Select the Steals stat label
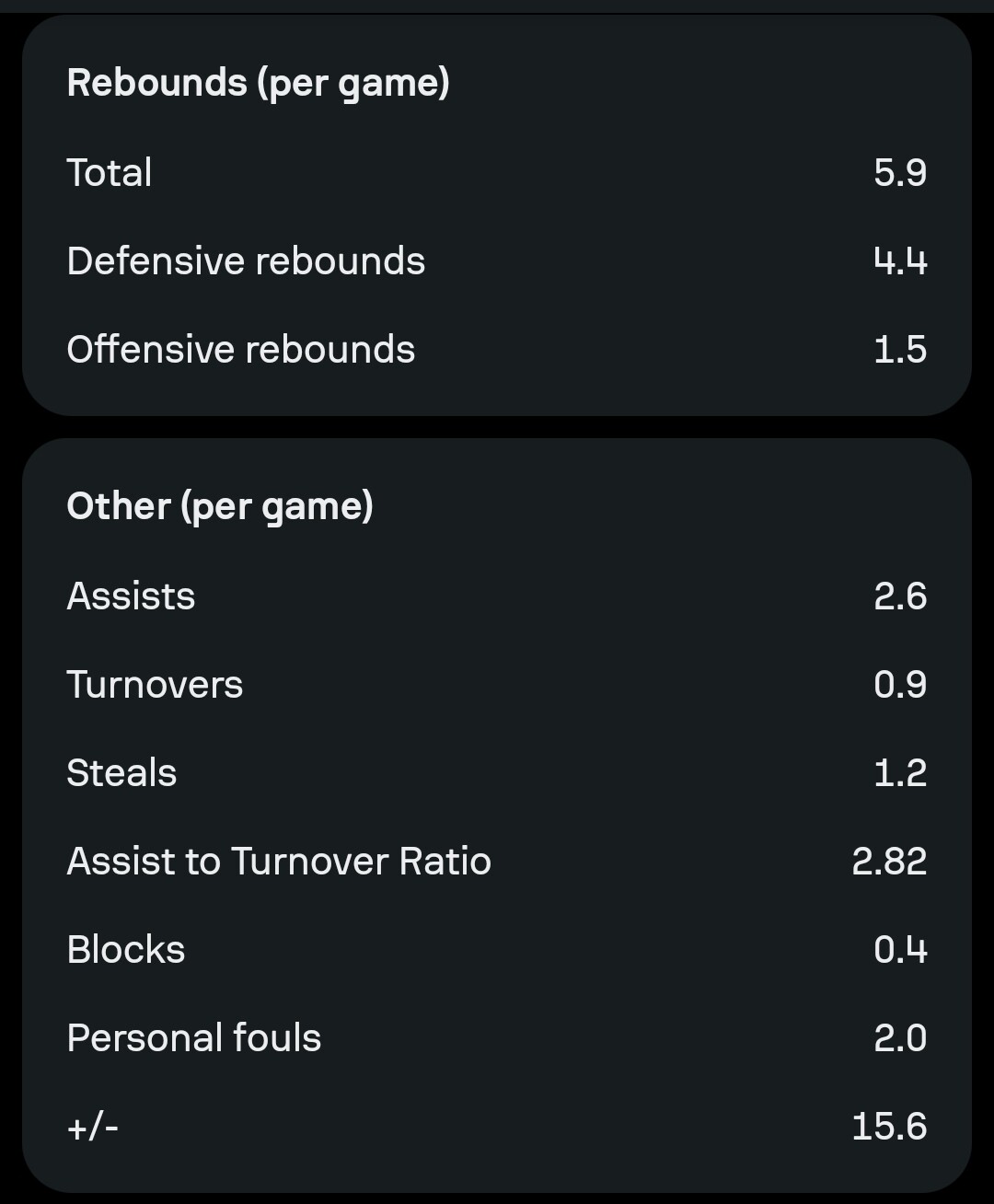The height and width of the screenshot is (1204, 994). (x=121, y=772)
